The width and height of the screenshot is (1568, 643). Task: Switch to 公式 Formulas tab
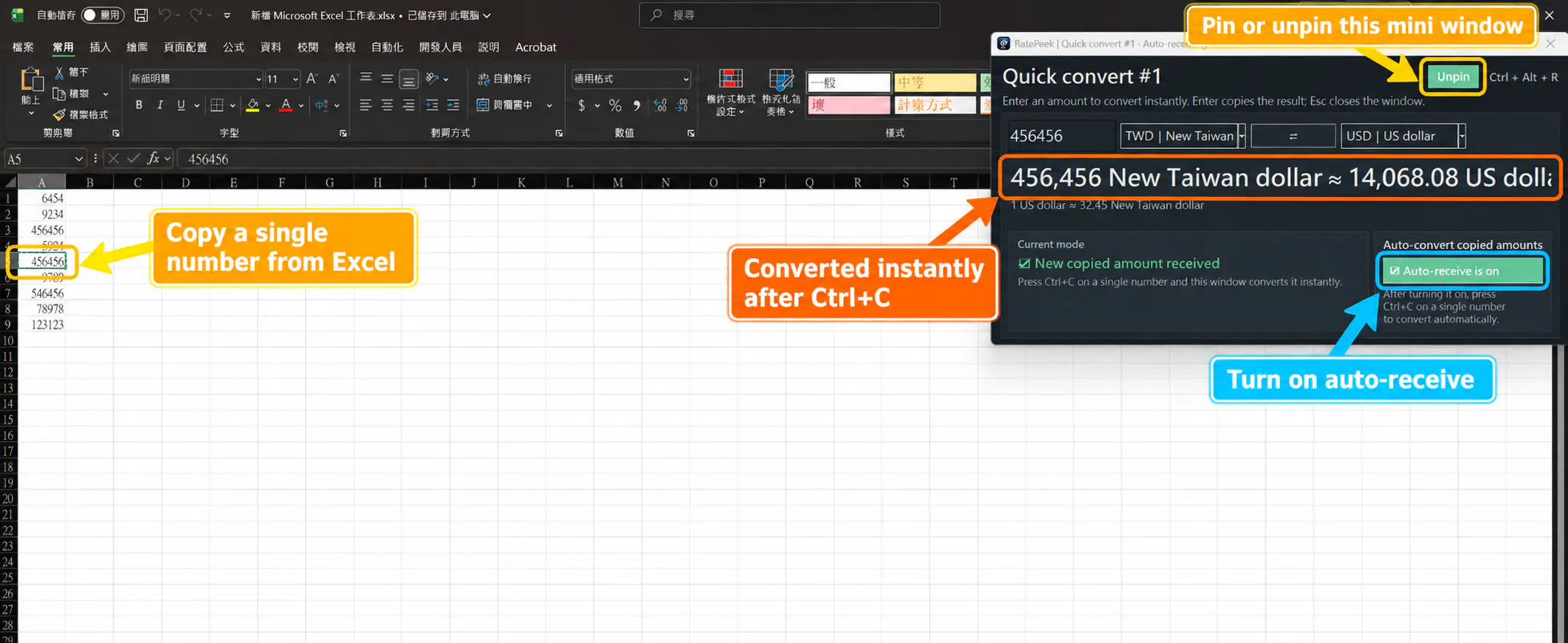(234, 47)
